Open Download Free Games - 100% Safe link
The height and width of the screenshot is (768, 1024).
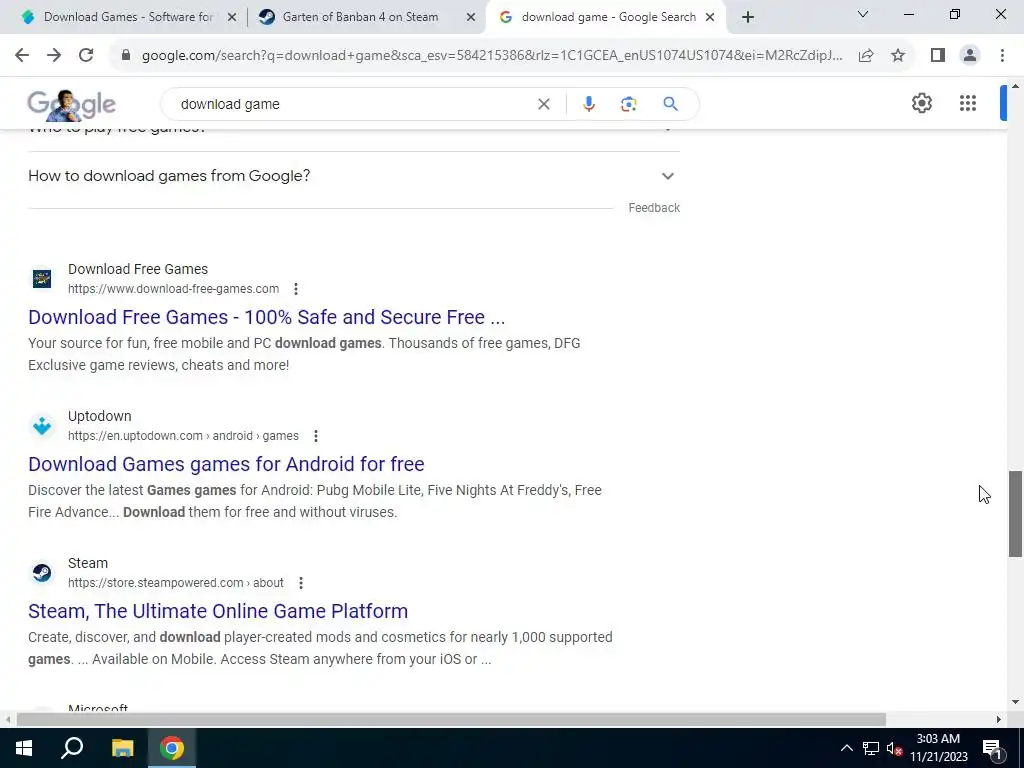point(266,317)
